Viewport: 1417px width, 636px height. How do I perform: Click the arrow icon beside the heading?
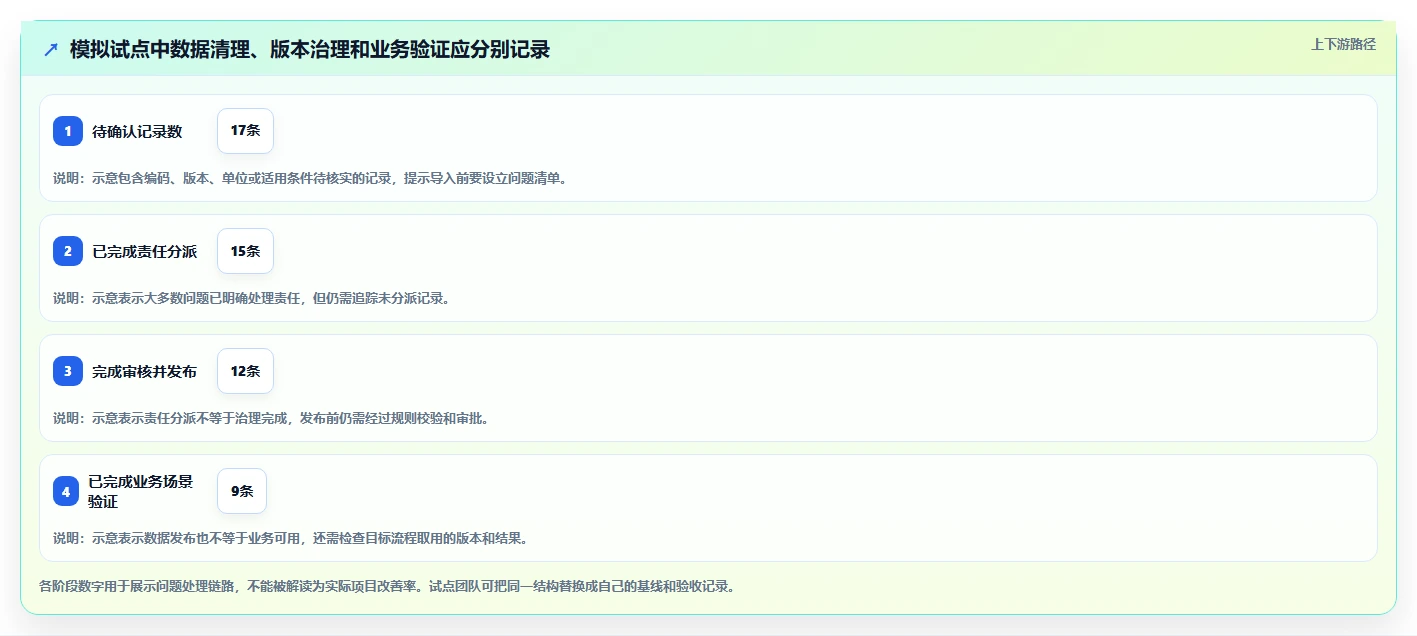coord(51,49)
